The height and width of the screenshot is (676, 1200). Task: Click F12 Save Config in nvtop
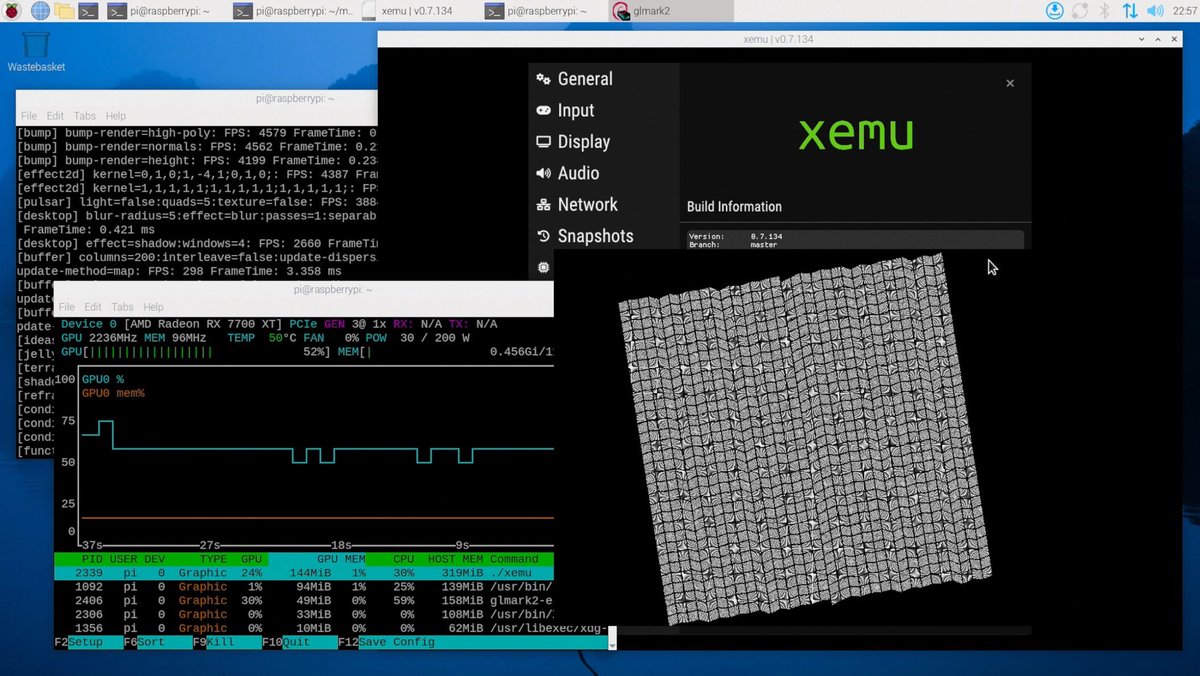pos(386,642)
